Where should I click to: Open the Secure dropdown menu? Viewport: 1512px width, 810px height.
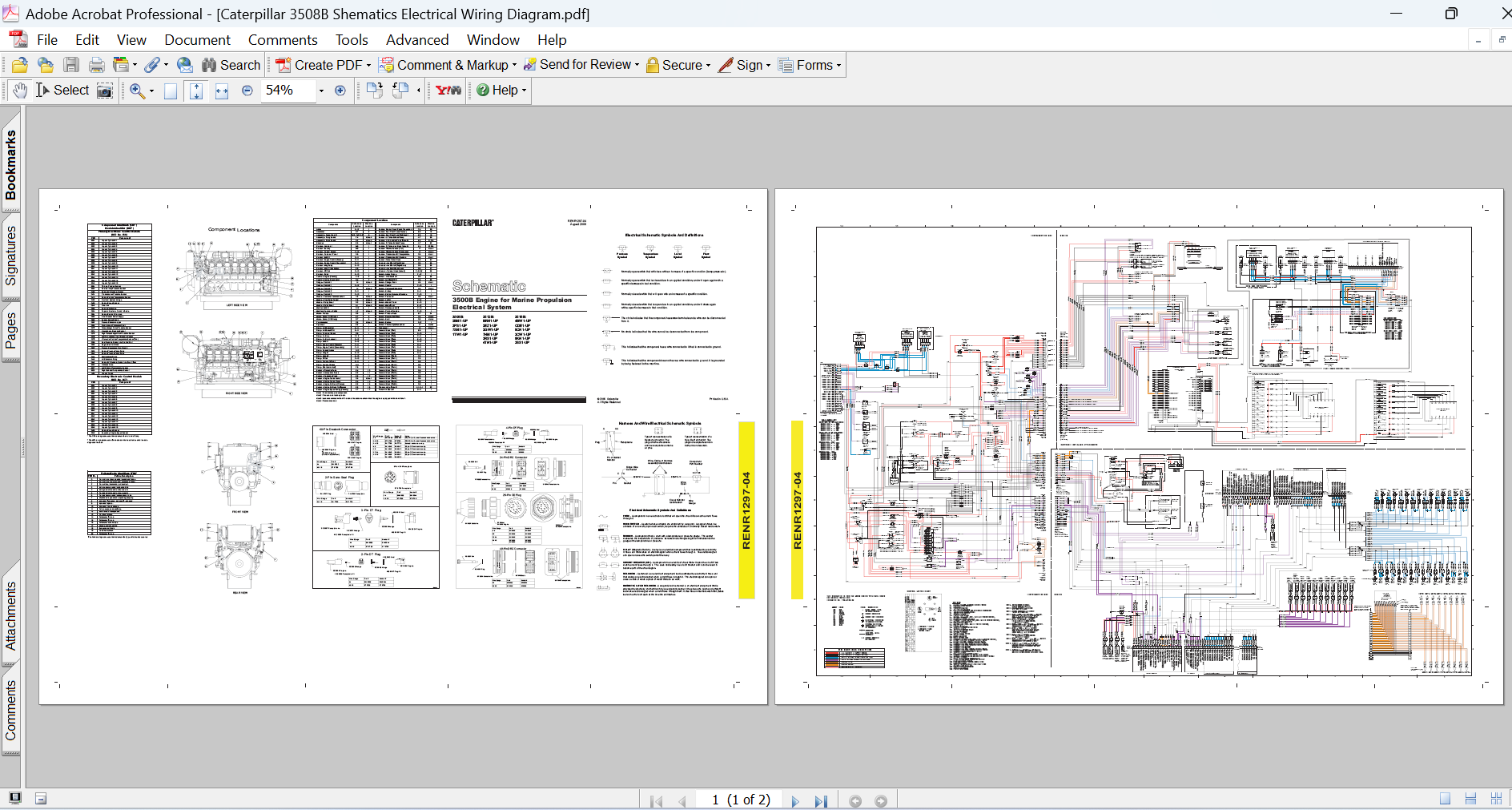click(678, 65)
